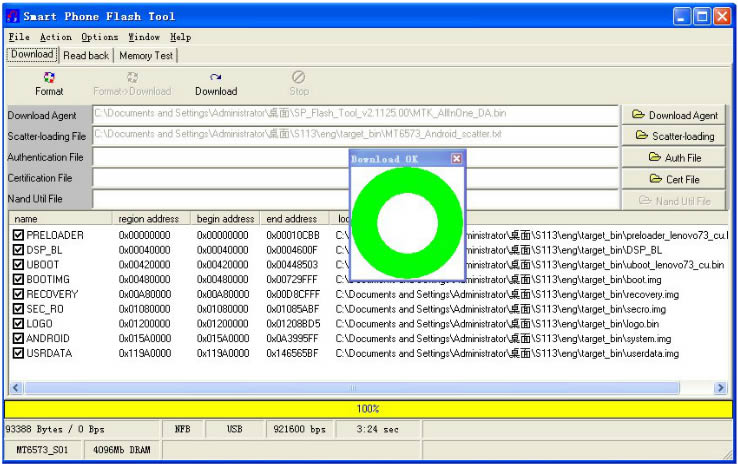738x468 pixels.
Task: Disable the USRDATA checkbox
Action: pos(18,353)
